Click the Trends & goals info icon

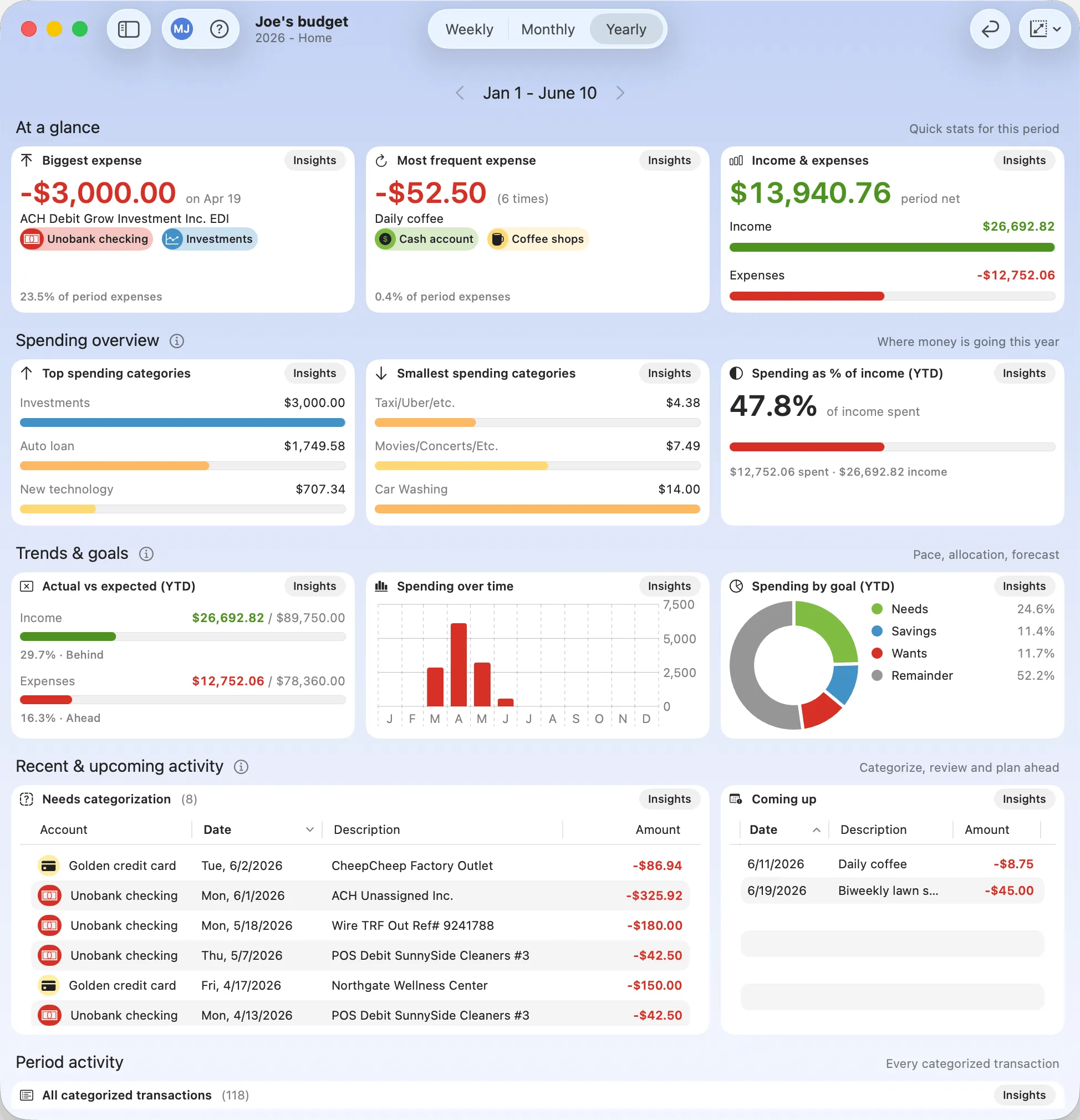(146, 554)
